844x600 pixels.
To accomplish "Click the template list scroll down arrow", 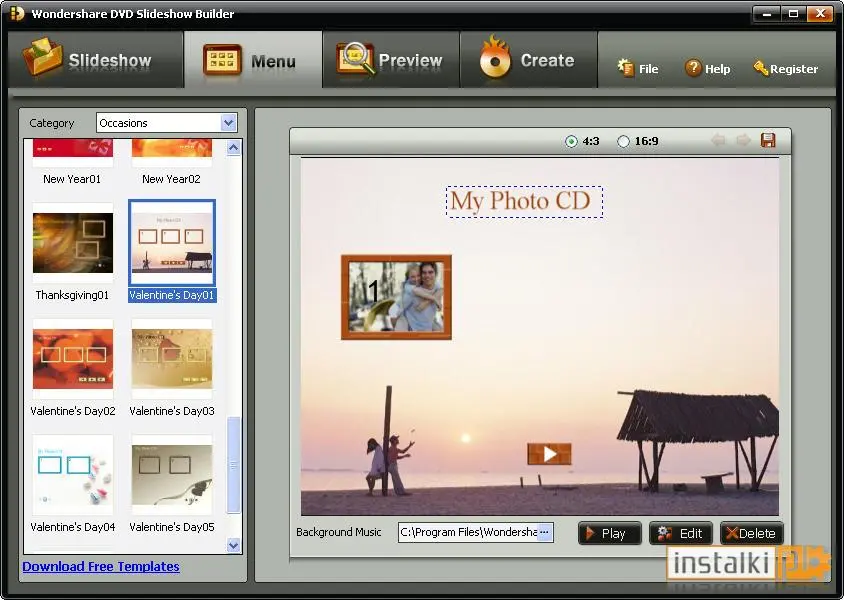I will point(234,545).
